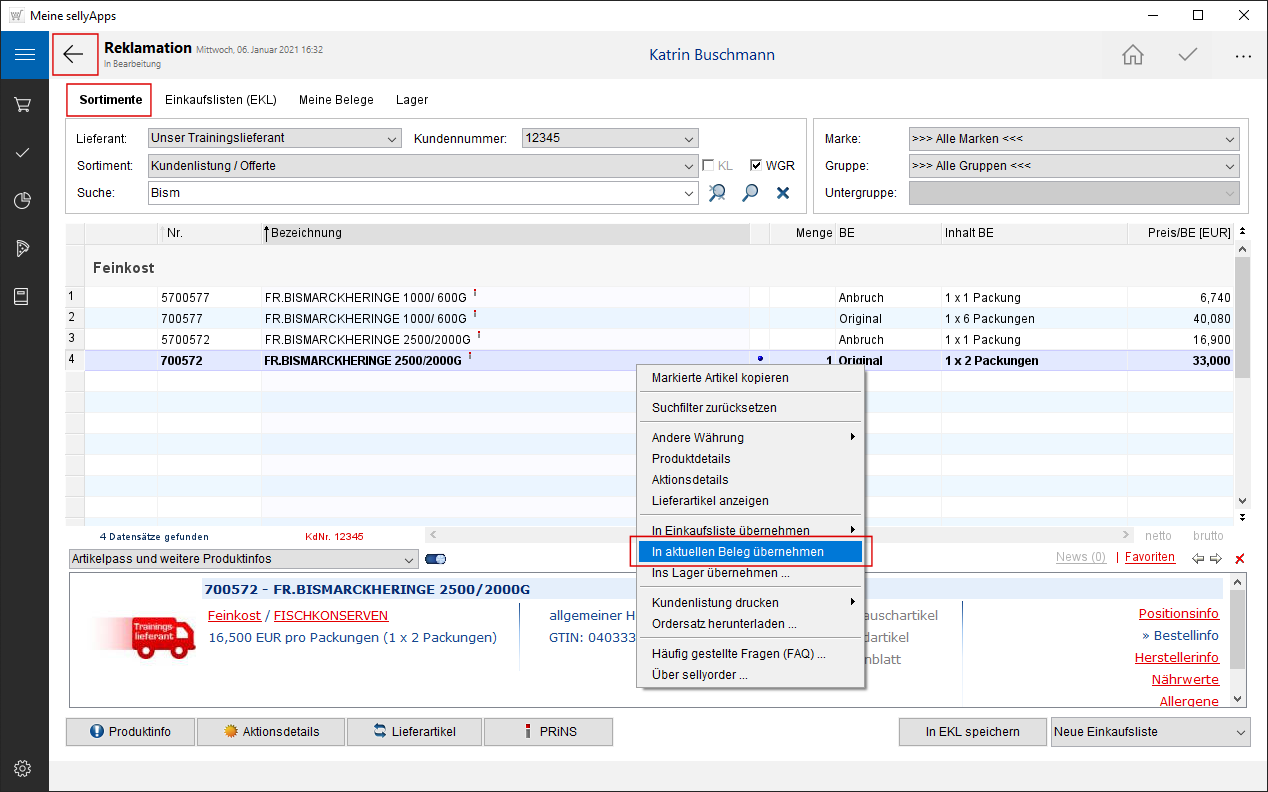Open the pie chart statistics icon
The width and height of the screenshot is (1268, 792).
[24, 201]
